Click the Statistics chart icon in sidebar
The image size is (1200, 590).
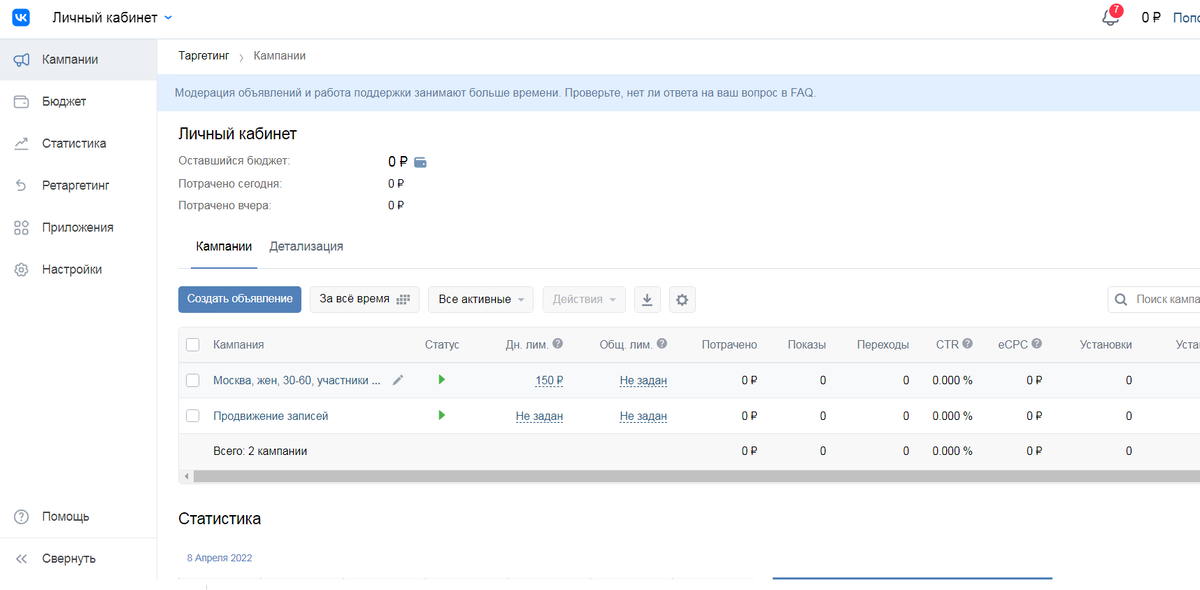[21, 144]
